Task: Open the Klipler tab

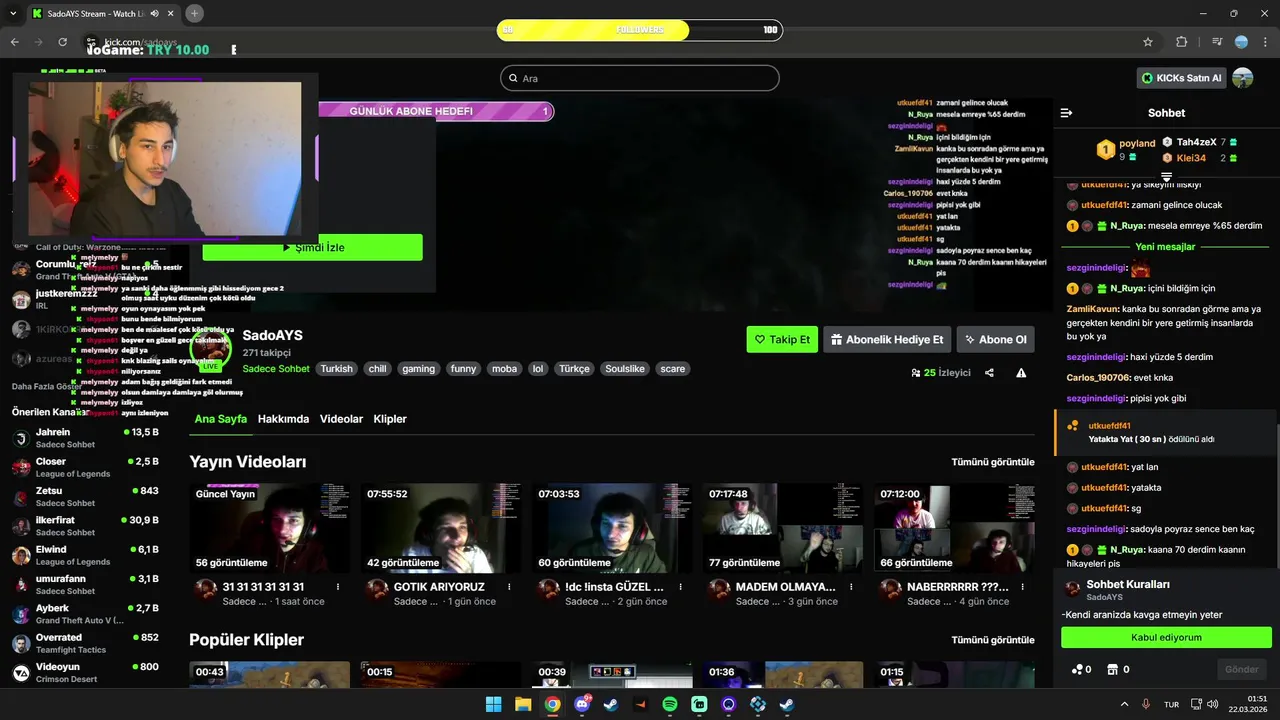Action: pos(390,419)
